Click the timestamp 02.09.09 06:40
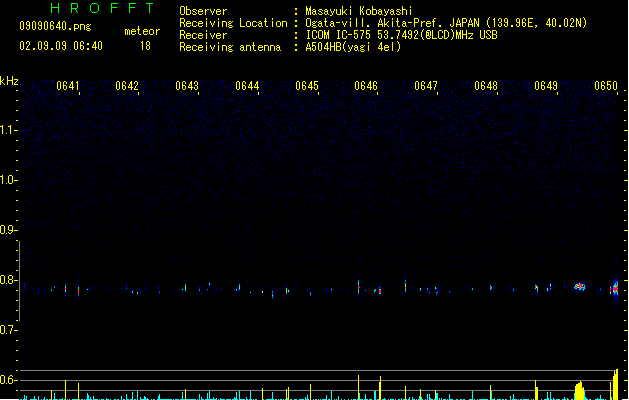Image resolution: width=629 pixels, height=400 pixels. pyautogui.click(x=61, y=46)
